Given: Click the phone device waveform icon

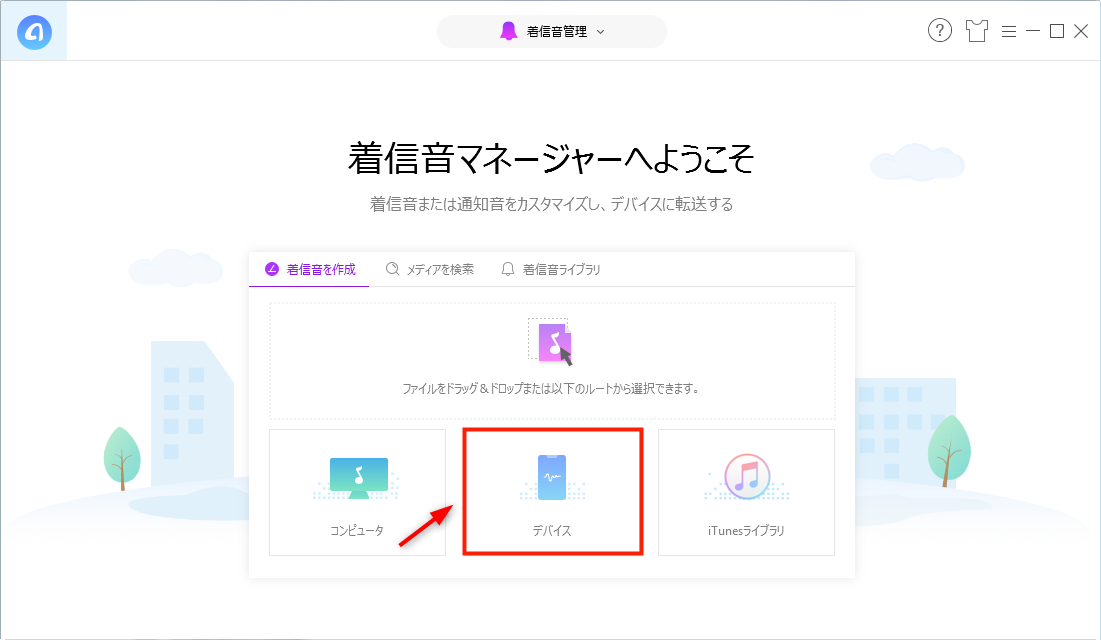Looking at the screenshot, I should point(552,478).
